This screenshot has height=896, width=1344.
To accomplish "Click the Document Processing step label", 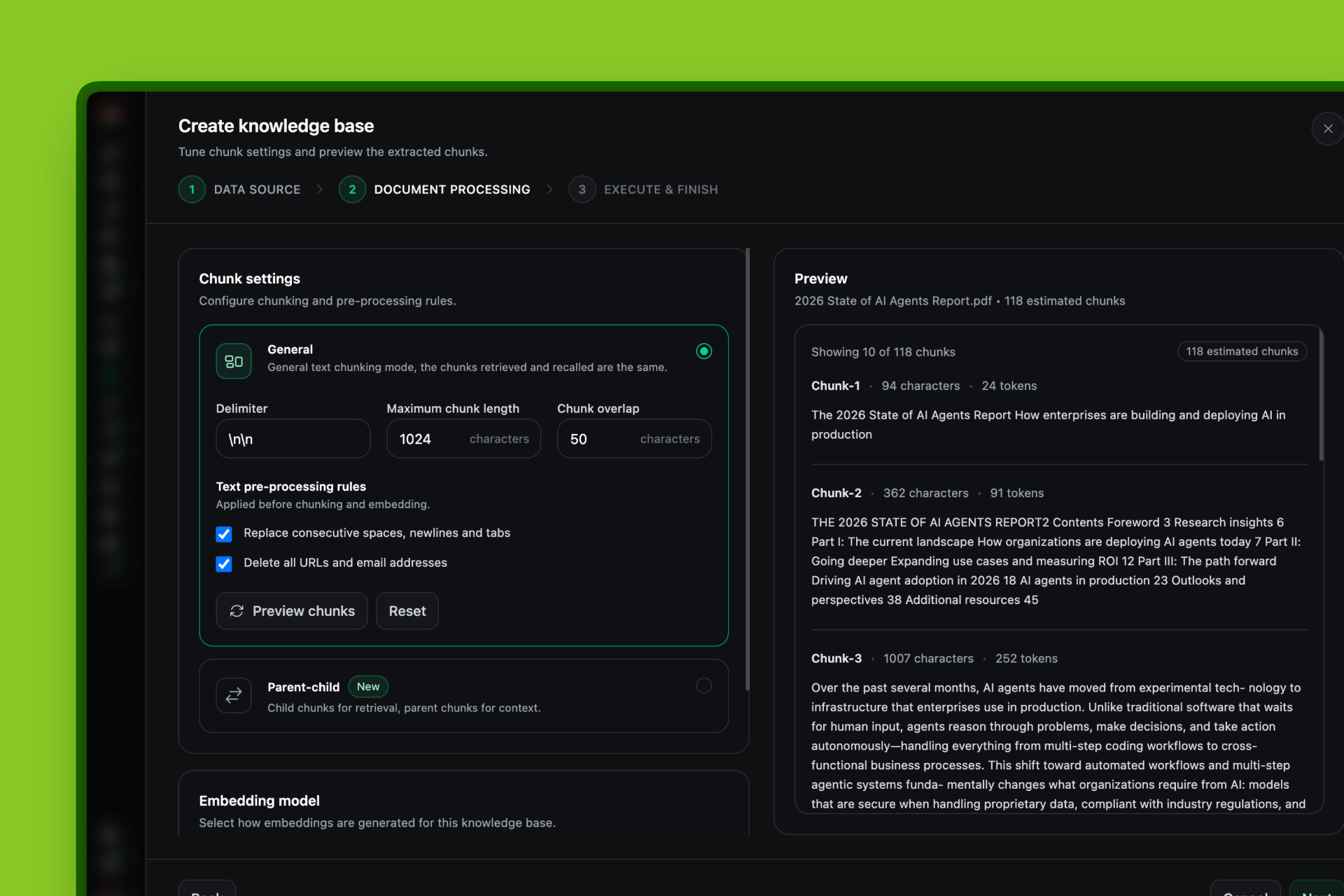I will point(451,190).
